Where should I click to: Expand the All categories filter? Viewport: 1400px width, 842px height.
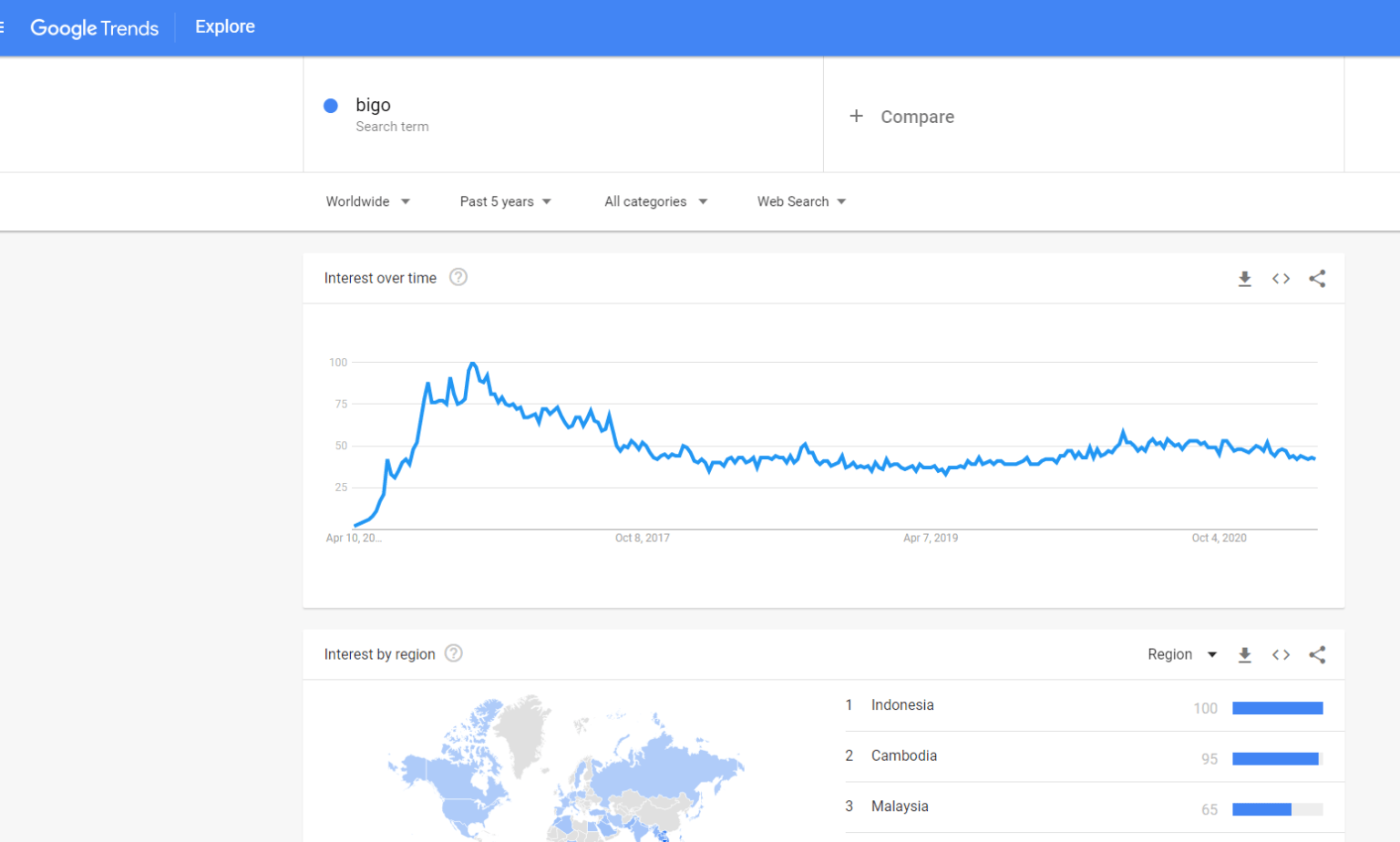point(655,201)
